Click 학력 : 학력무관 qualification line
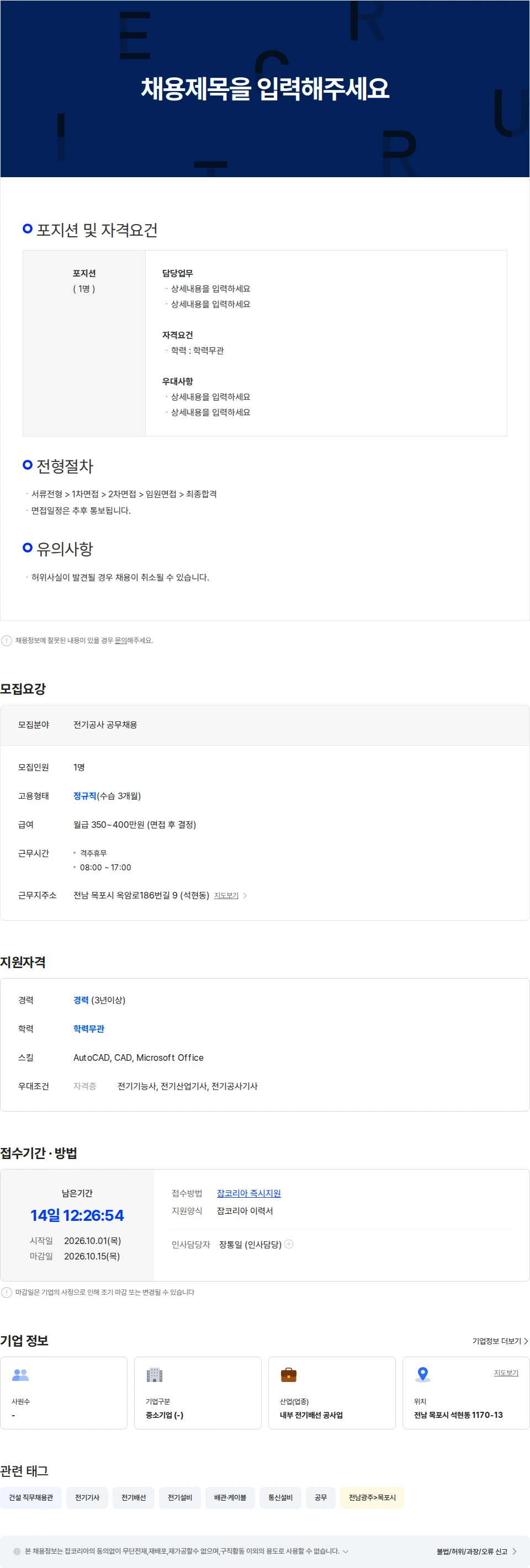 tap(198, 350)
